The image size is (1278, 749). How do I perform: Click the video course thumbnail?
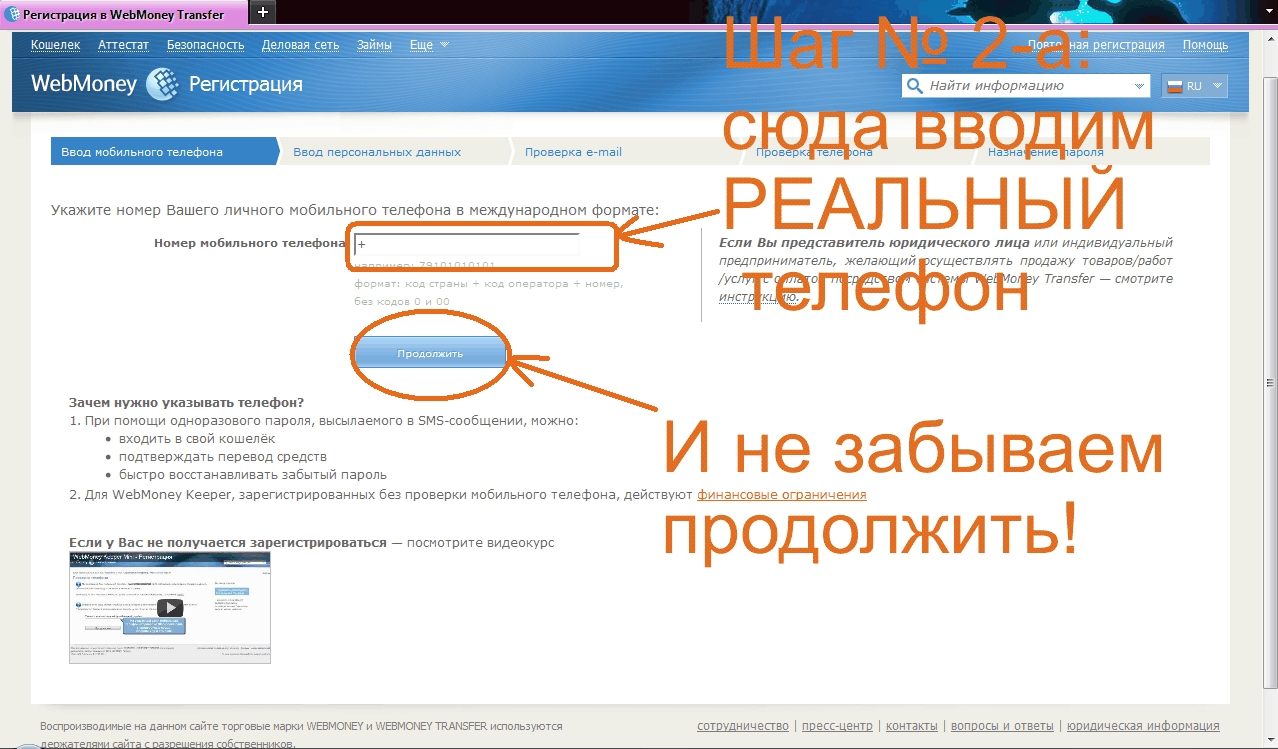pos(170,607)
